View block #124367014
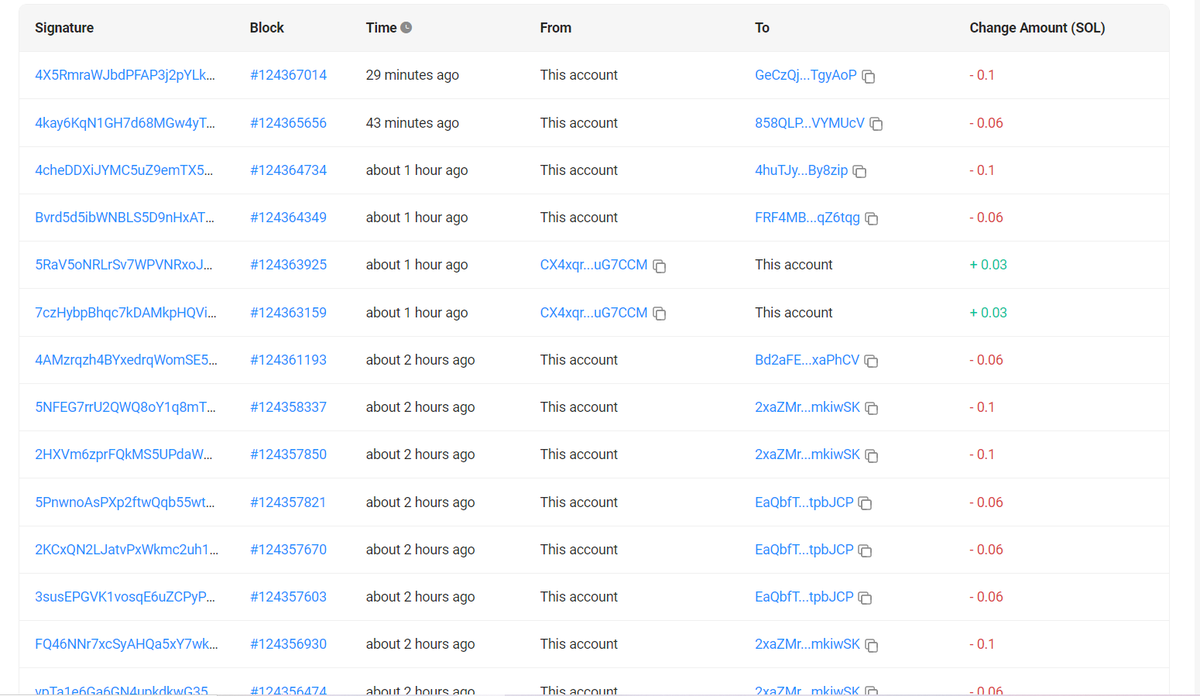 point(288,75)
